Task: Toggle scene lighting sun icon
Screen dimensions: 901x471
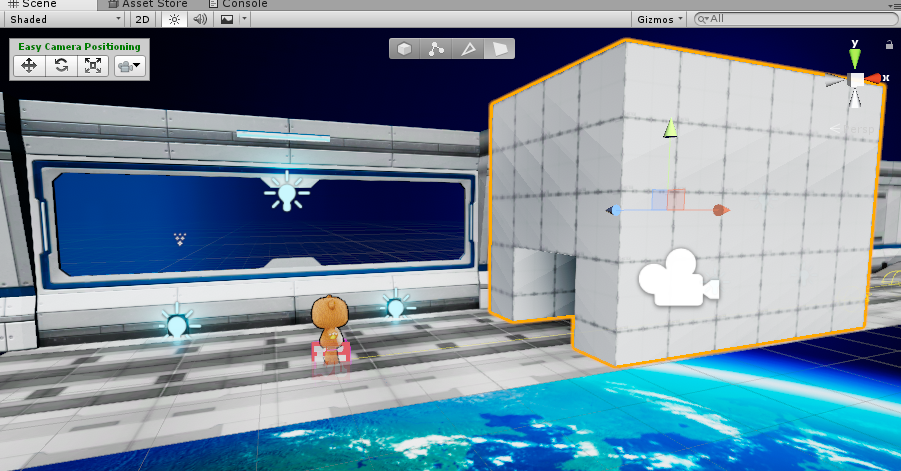Action: (174, 19)
